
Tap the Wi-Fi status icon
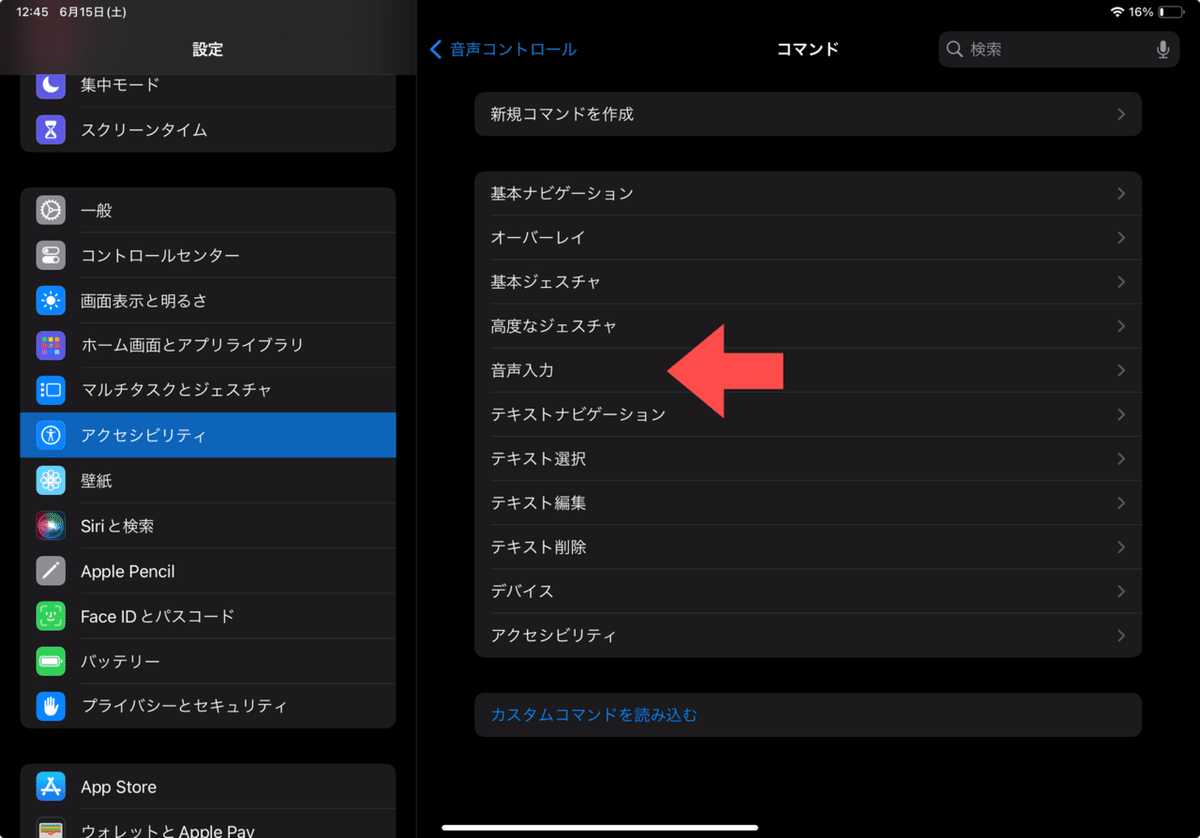[1117, 11]
